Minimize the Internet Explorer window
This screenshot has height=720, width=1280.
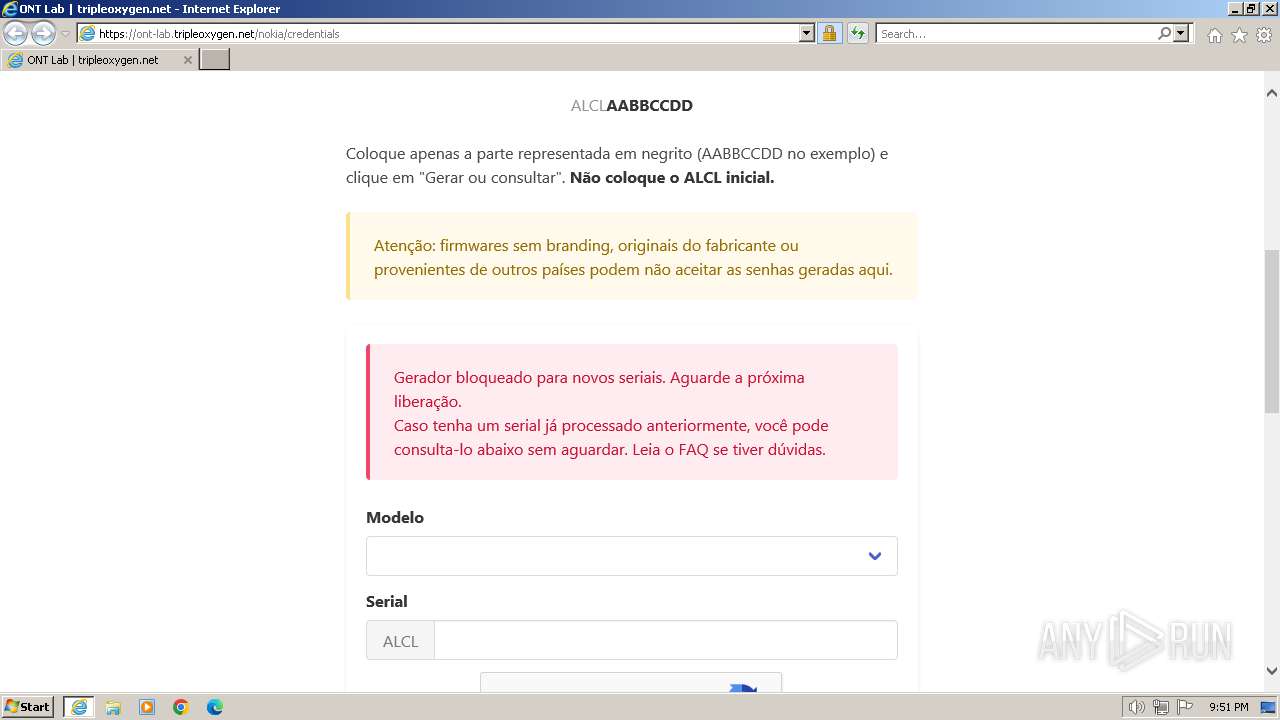coord(1234,9)
